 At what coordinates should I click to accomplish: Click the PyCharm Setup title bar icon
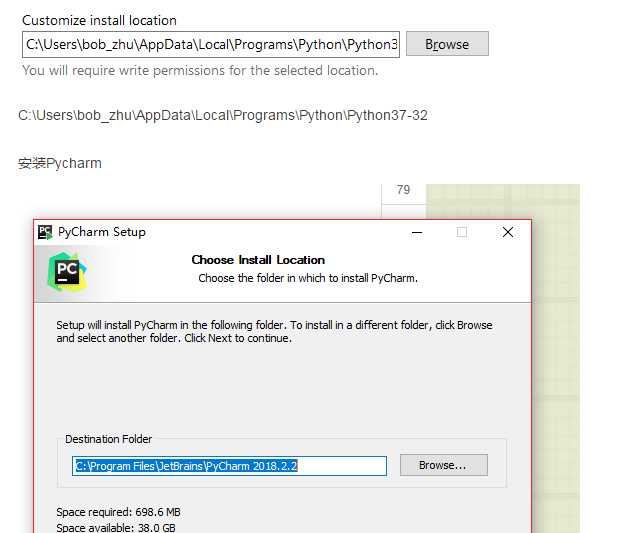tap(45, 232)
